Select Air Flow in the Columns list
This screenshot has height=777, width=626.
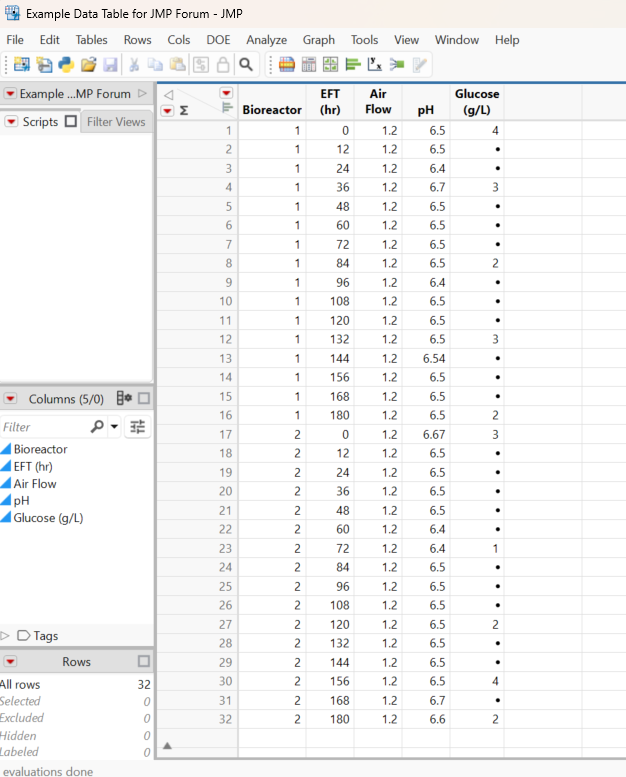(35, 484)
